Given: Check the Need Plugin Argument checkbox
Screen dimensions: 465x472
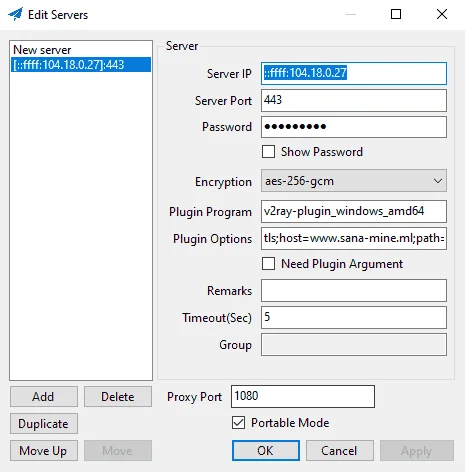Looking at the screenshot, I should (x=268, y=263).
